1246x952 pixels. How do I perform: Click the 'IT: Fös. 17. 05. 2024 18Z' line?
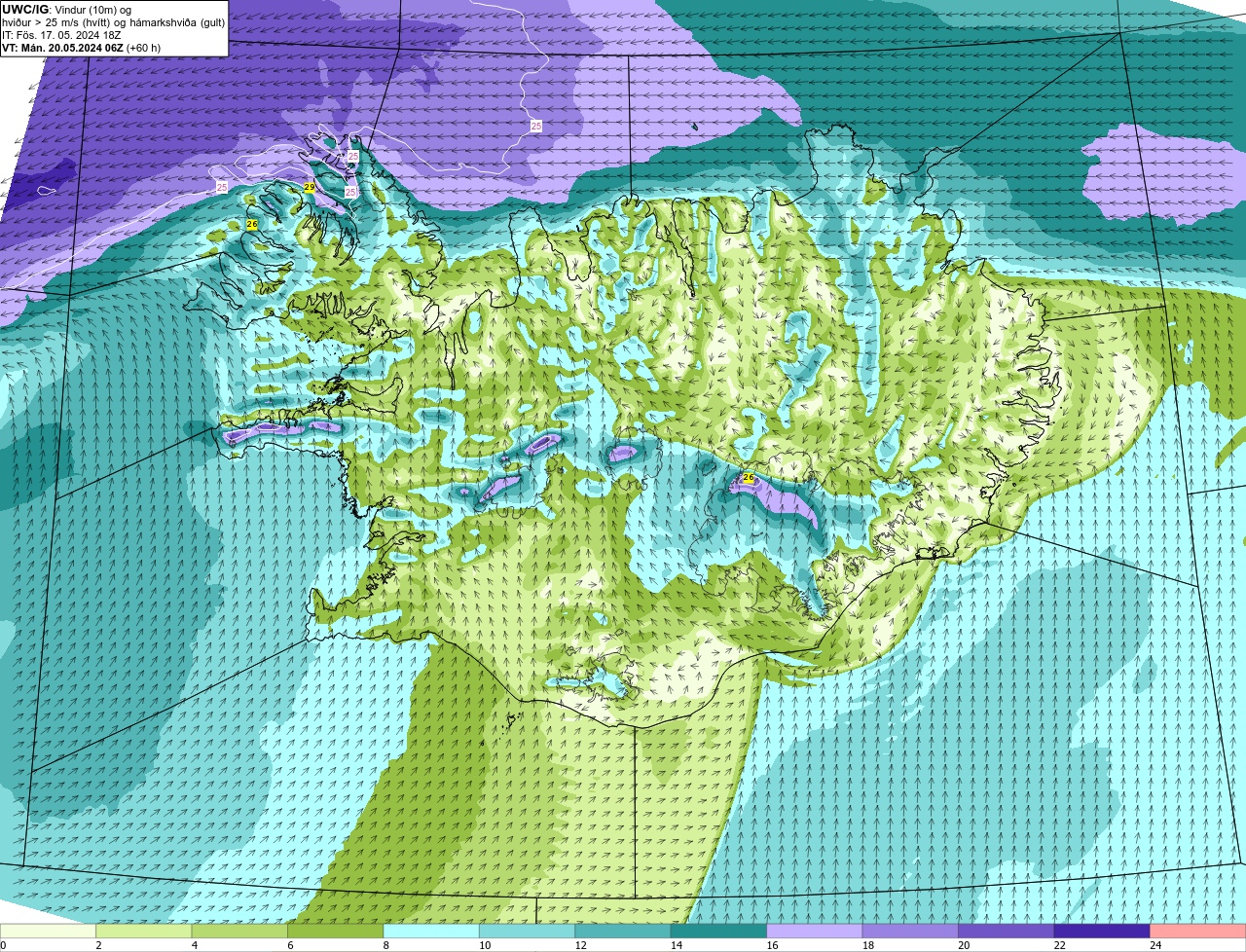(x=61, y=34)
